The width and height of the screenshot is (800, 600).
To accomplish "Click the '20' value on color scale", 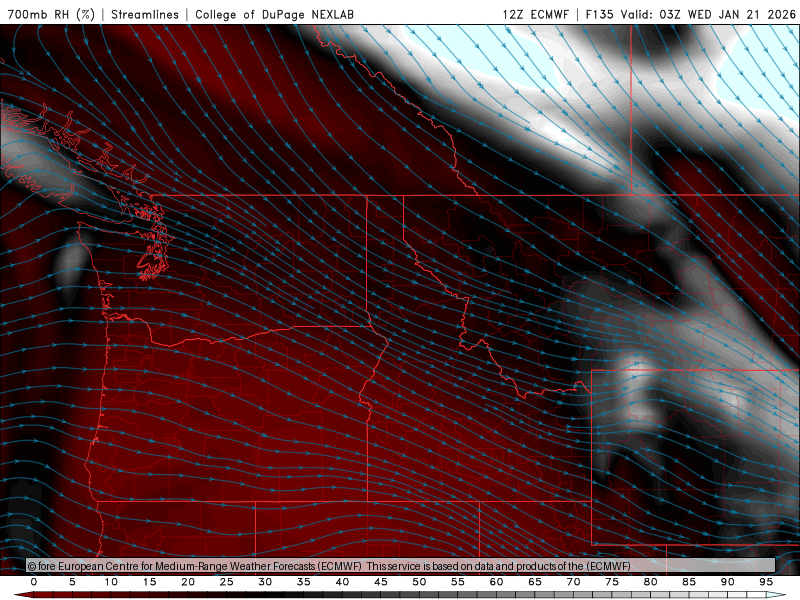I will pyautogui.click(x=188, y=582).
